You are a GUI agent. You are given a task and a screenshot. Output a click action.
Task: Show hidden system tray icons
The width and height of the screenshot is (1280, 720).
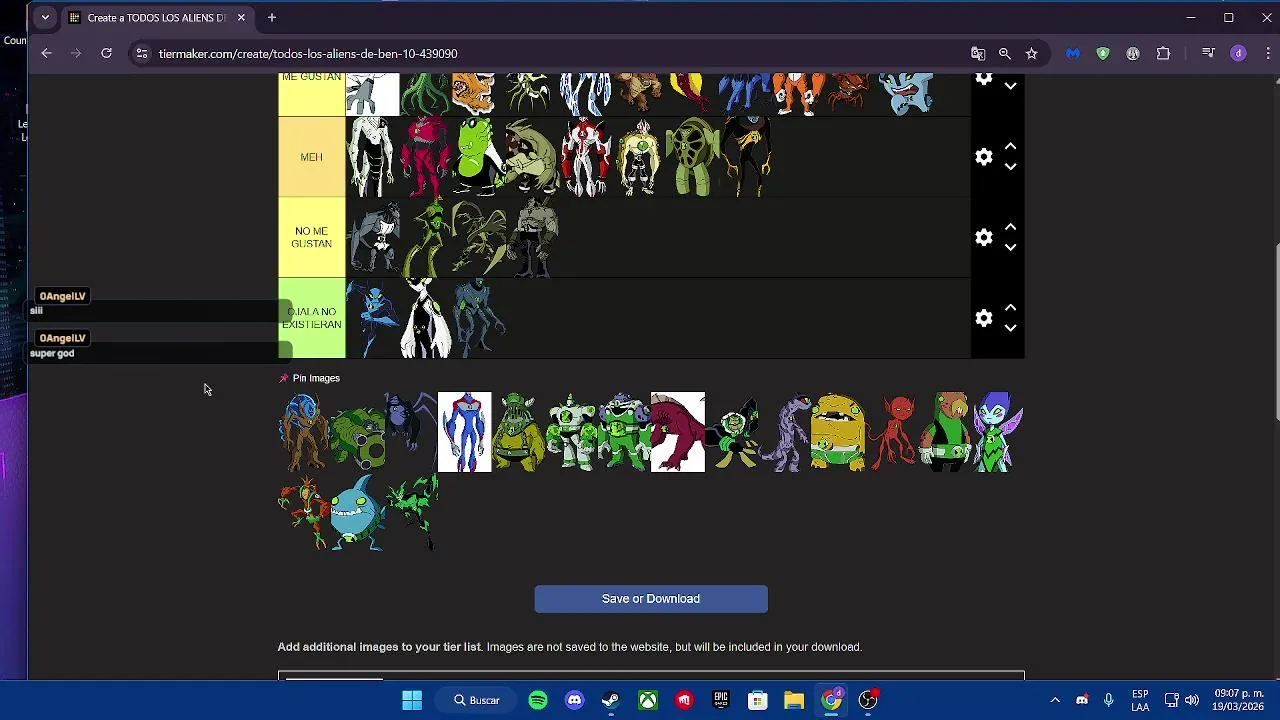click(1055, 700)
